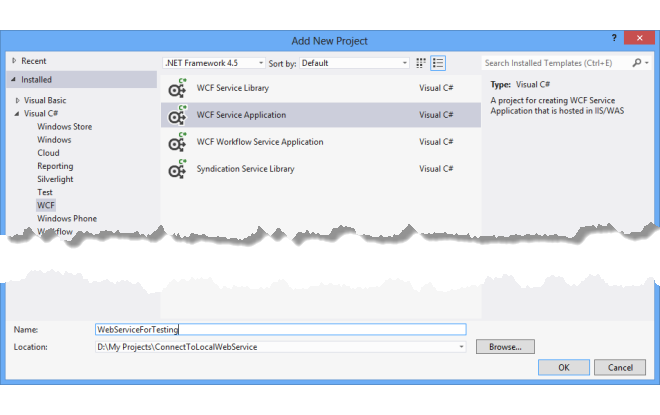Switch to small icons grid view

(x=420, y=63)
